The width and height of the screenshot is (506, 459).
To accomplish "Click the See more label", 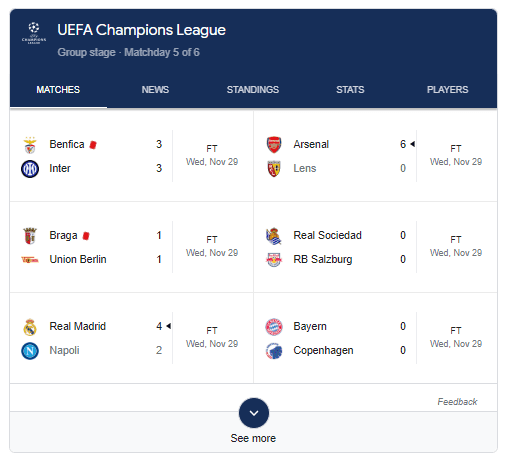I will click(x=253, y=438).
